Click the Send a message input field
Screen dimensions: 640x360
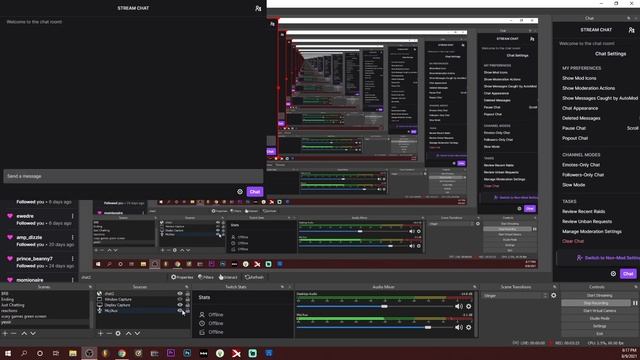[x=133, y=176]
